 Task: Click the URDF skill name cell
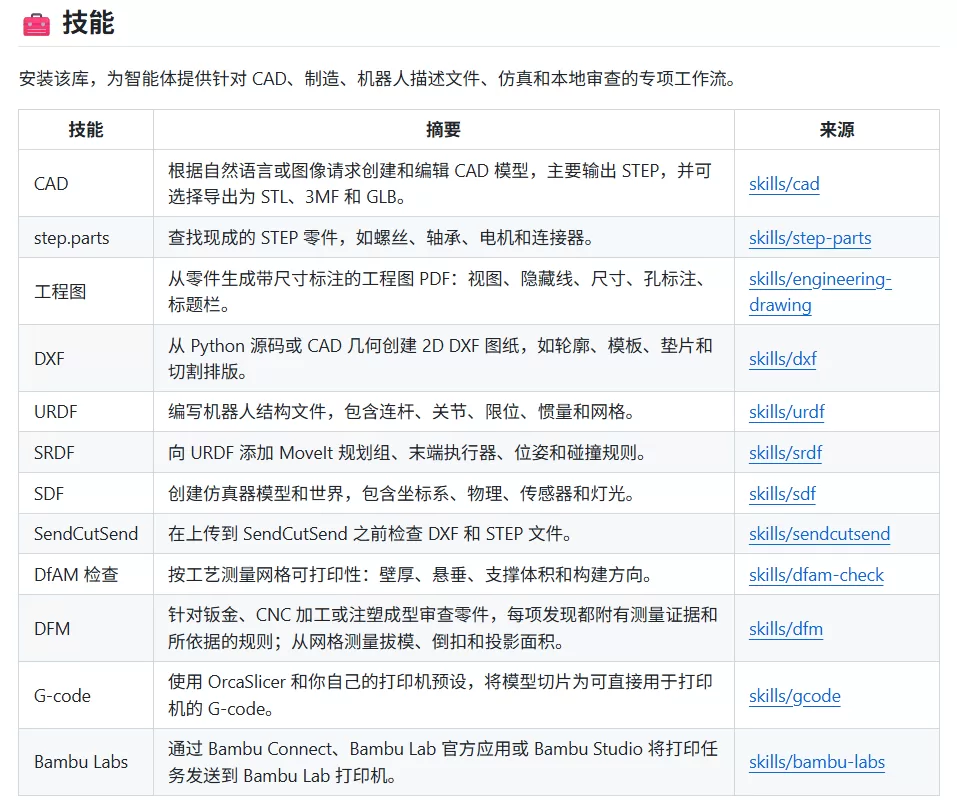point(86,412)
